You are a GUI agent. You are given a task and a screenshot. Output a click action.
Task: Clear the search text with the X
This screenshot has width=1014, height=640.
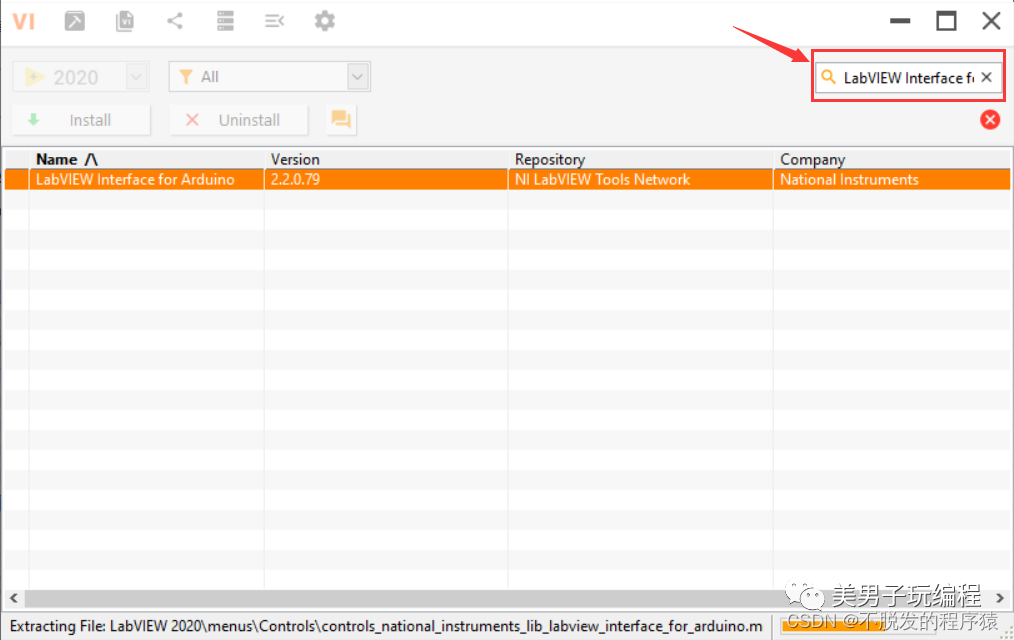(986, 78)
